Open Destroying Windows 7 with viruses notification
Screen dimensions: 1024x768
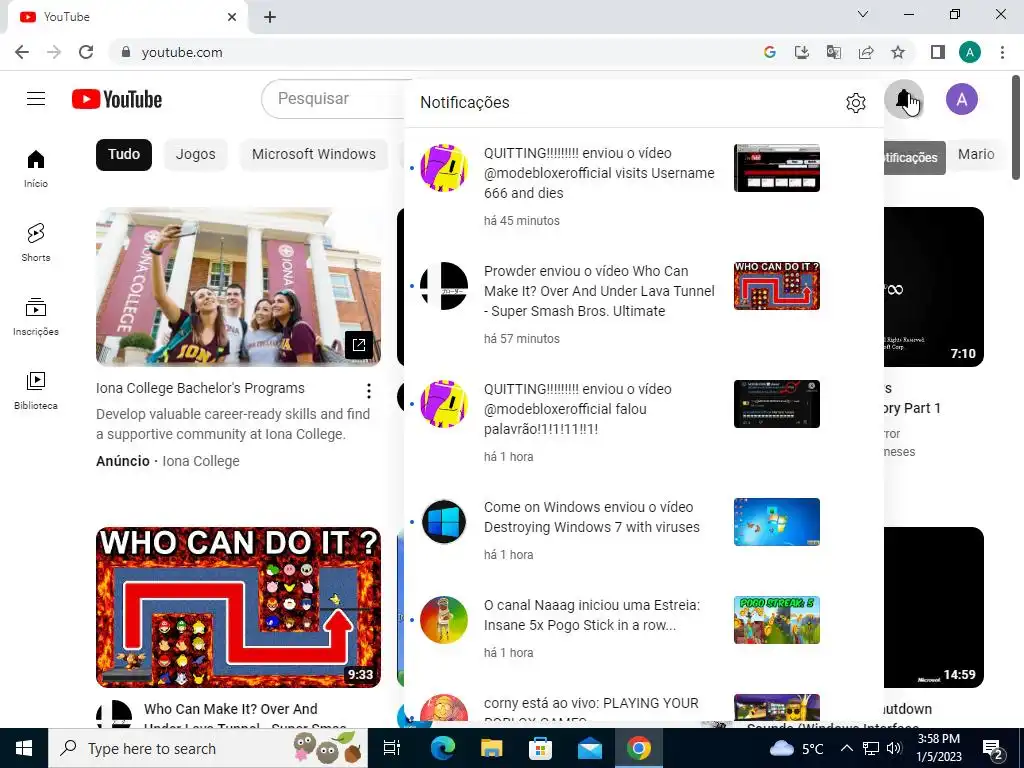592,517
